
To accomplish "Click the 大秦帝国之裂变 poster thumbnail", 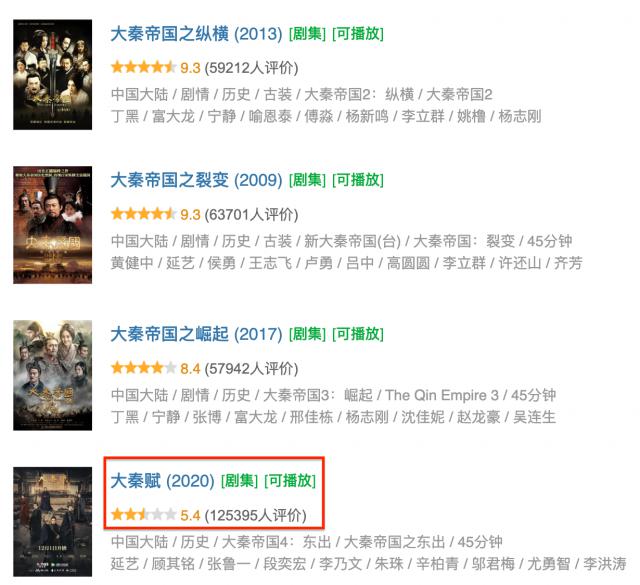I will [52, 225].
